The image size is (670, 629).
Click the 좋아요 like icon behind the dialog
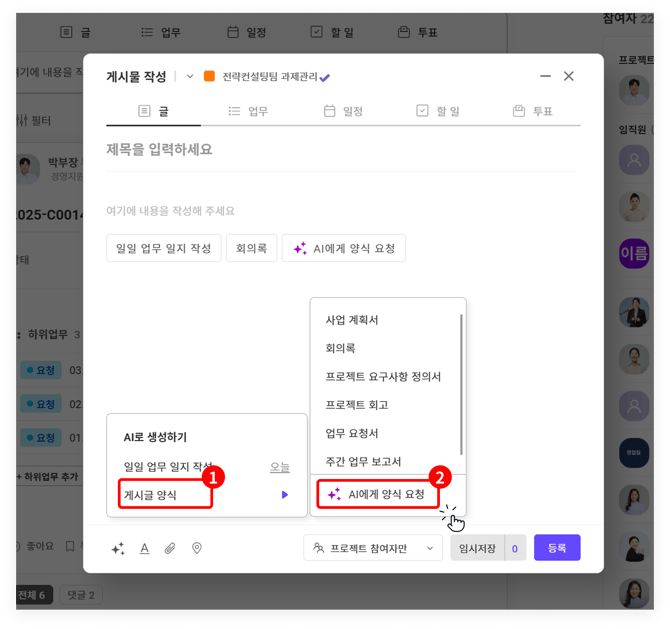(14, 546)
